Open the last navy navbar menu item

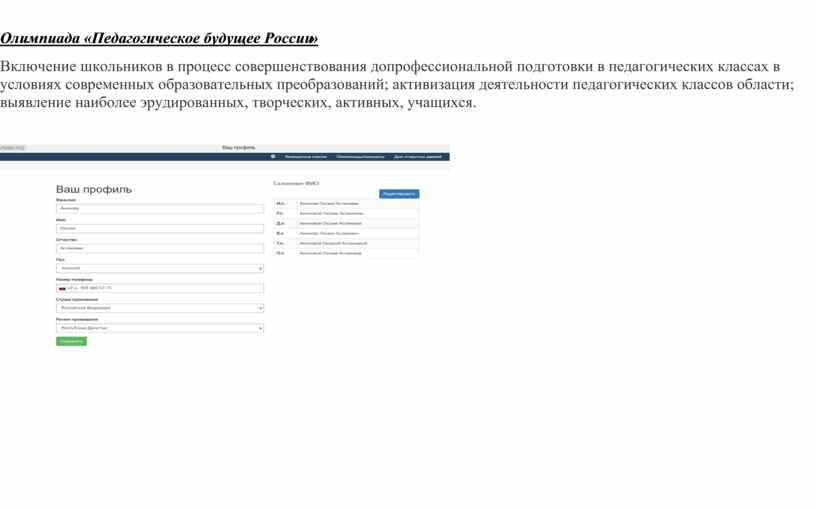(x=418, y=157)
